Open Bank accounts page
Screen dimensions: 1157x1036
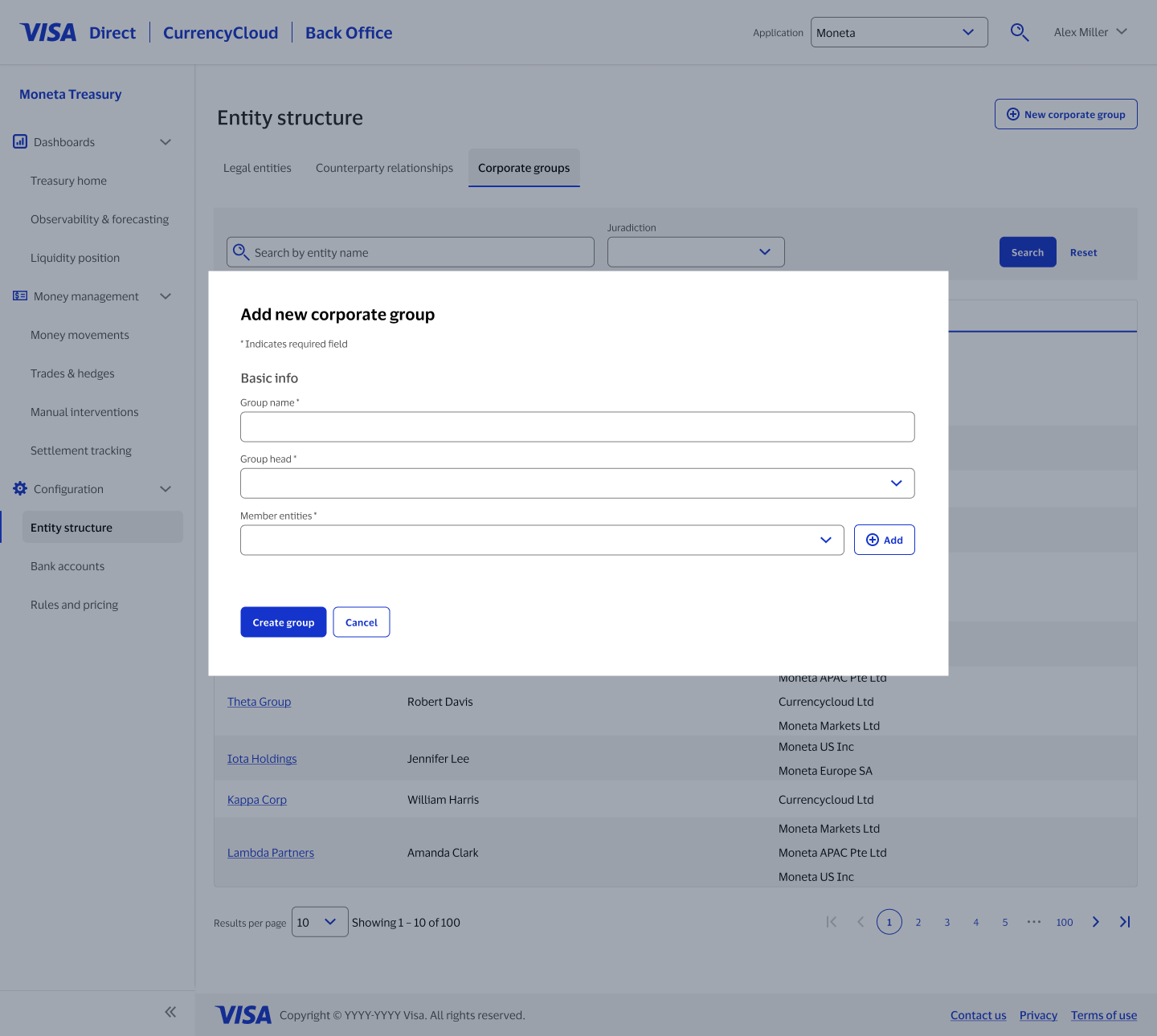[x=67, y=566]
